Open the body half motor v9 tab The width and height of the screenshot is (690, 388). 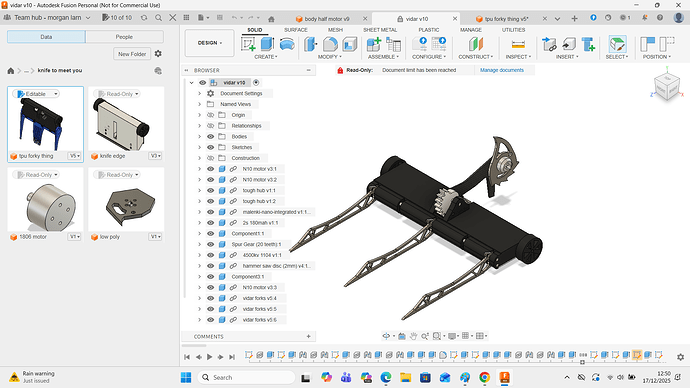pos(327,19)
